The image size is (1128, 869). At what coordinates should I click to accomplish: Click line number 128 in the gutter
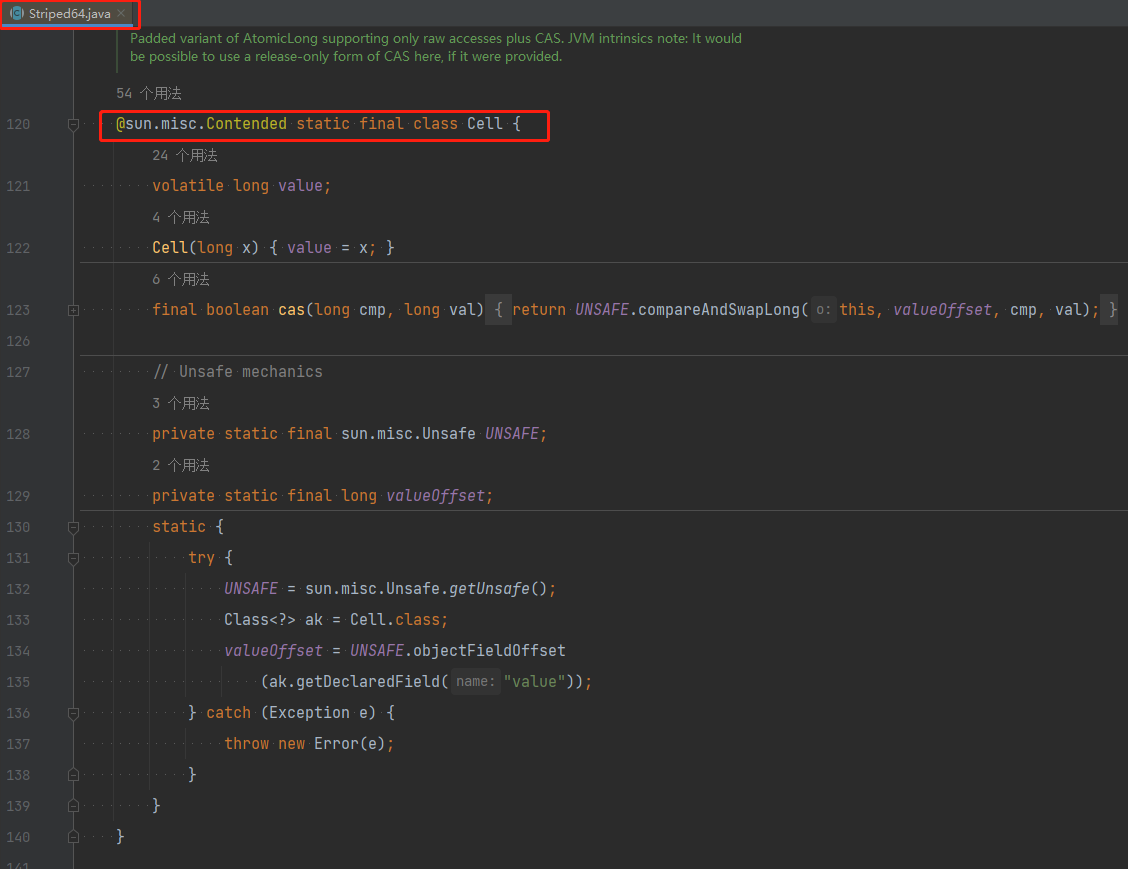18,434
